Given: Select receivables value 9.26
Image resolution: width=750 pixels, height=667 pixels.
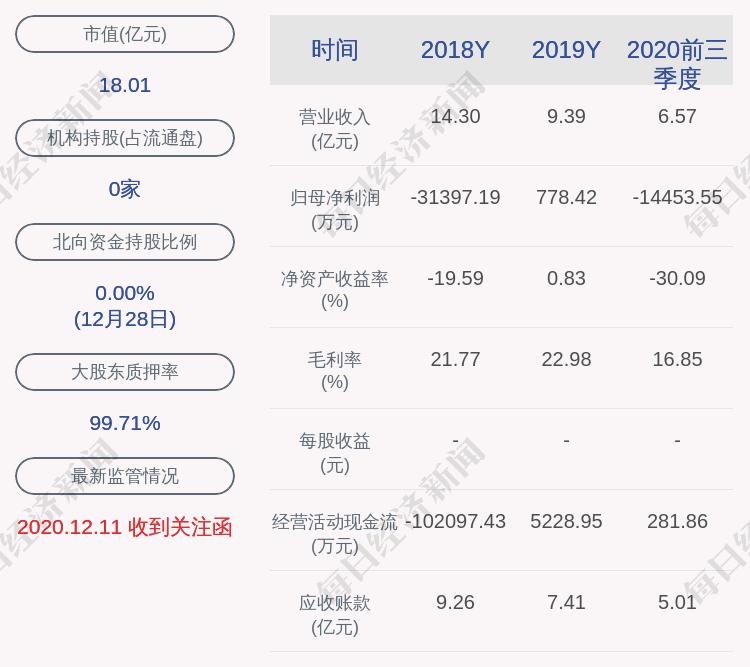Looking at the screenshot, I should tap(455, 602).
